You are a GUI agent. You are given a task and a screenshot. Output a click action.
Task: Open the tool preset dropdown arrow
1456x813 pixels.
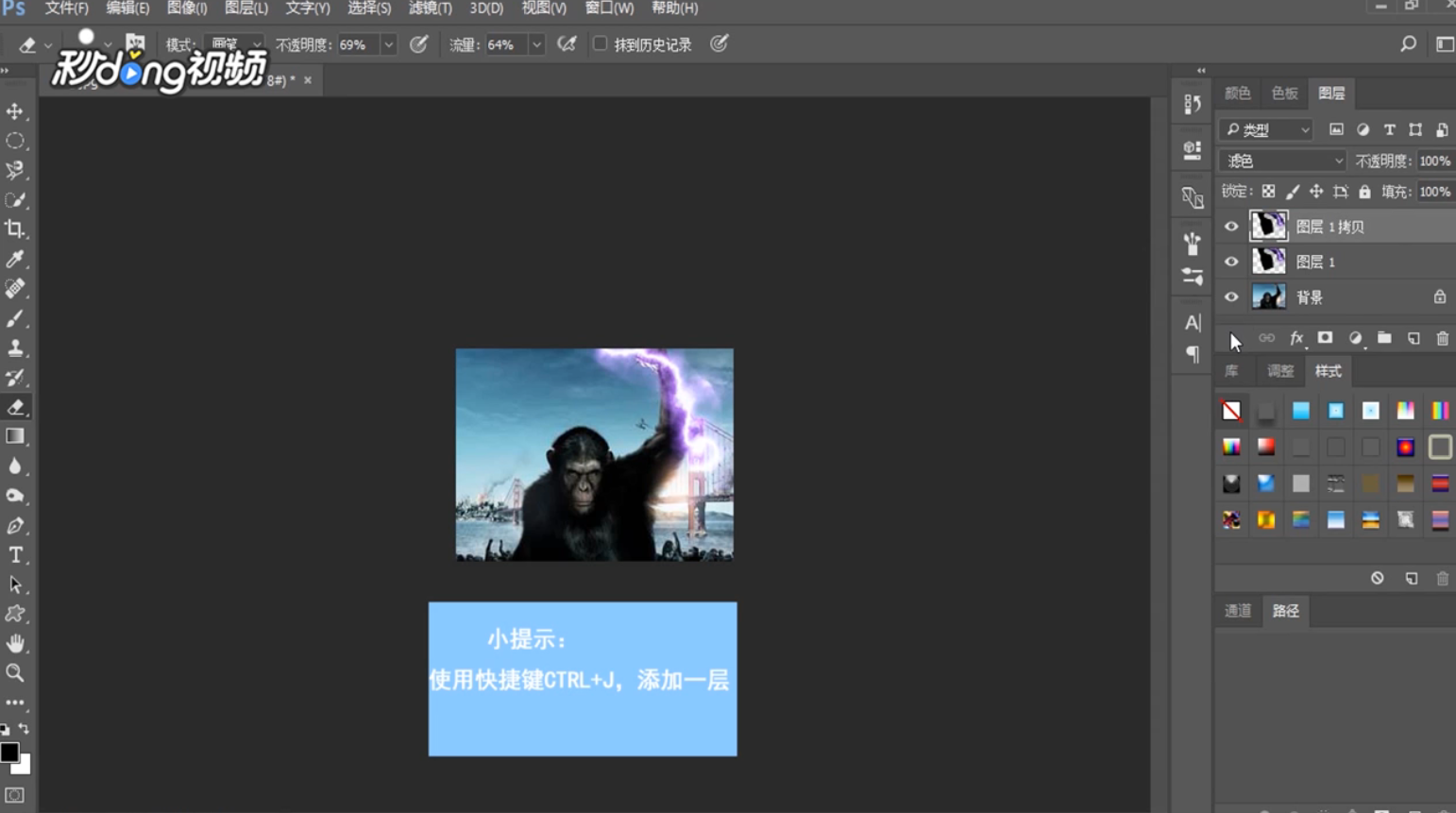coord(48,45)
